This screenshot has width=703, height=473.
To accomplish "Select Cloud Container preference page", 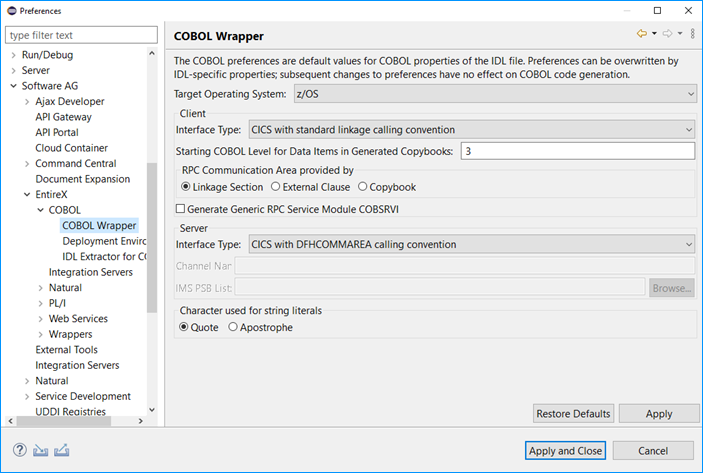I will pos(71,148).
